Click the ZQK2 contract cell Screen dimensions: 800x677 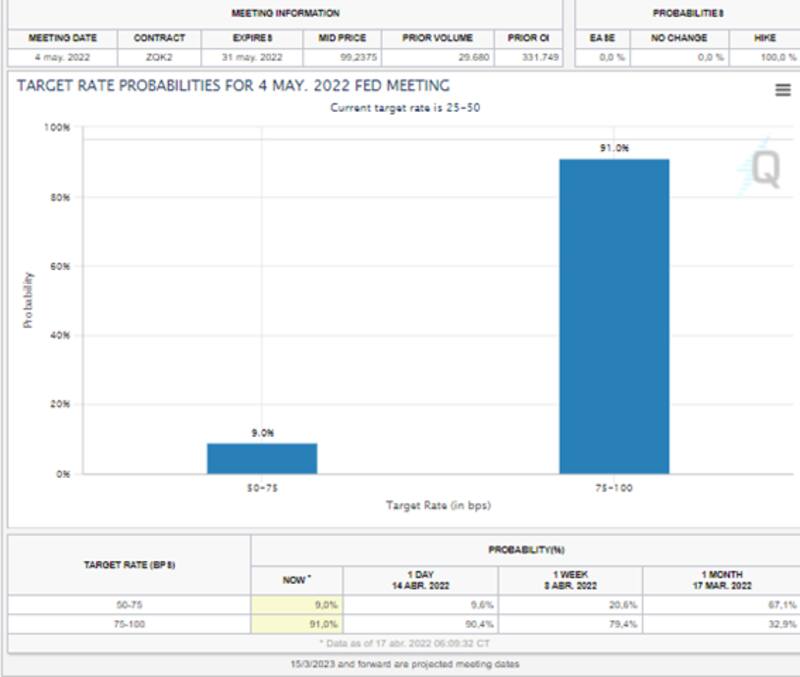pos(159,57)
